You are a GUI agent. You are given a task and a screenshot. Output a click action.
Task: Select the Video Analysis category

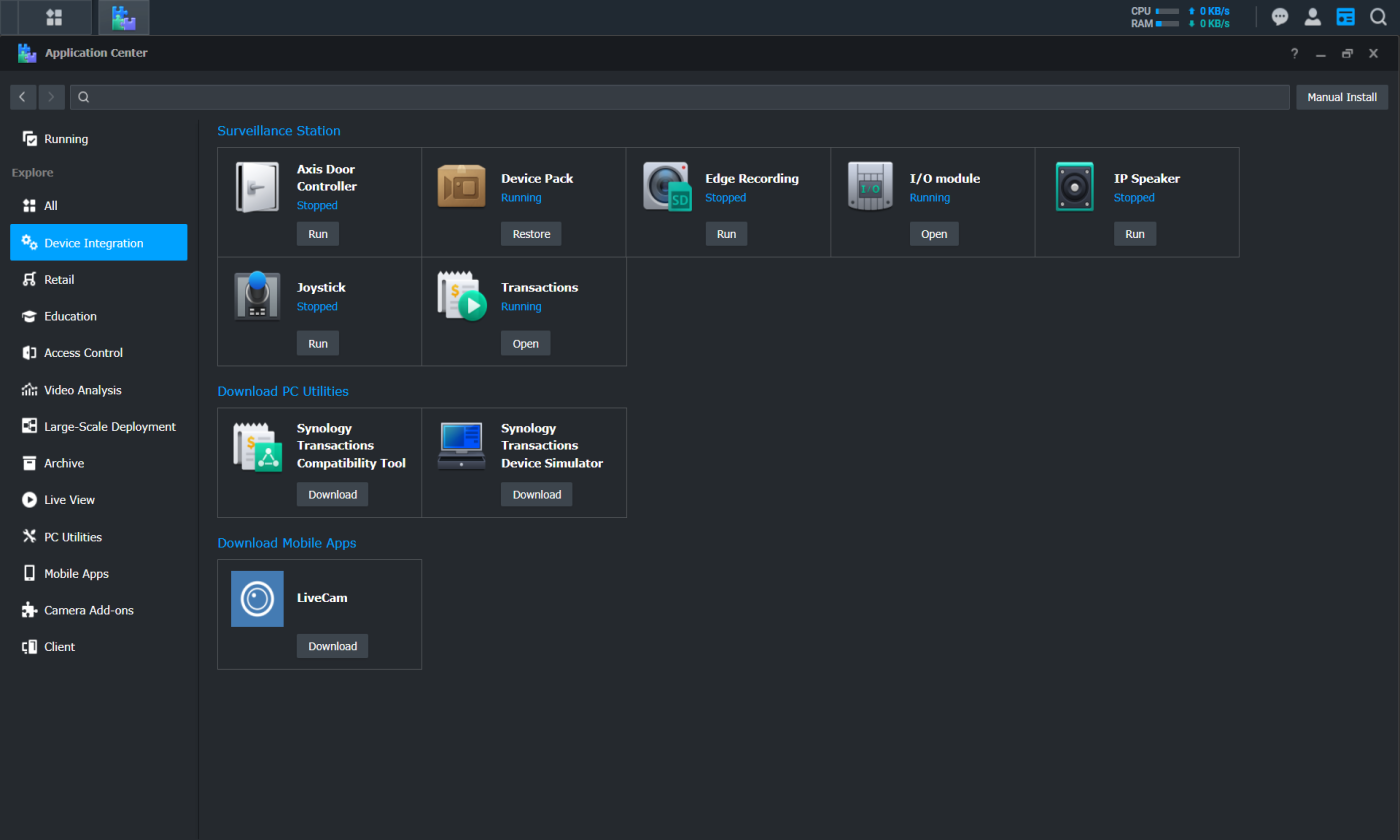click(x=82, y=390)
